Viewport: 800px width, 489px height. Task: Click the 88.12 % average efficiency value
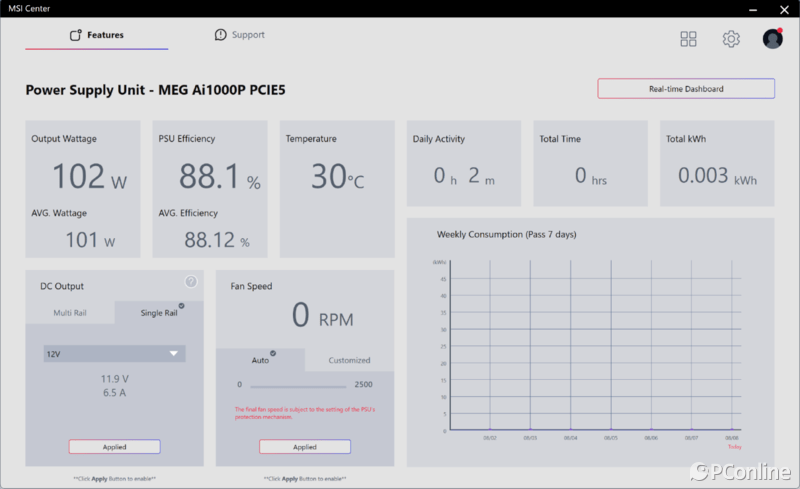[x=217, y=240]
